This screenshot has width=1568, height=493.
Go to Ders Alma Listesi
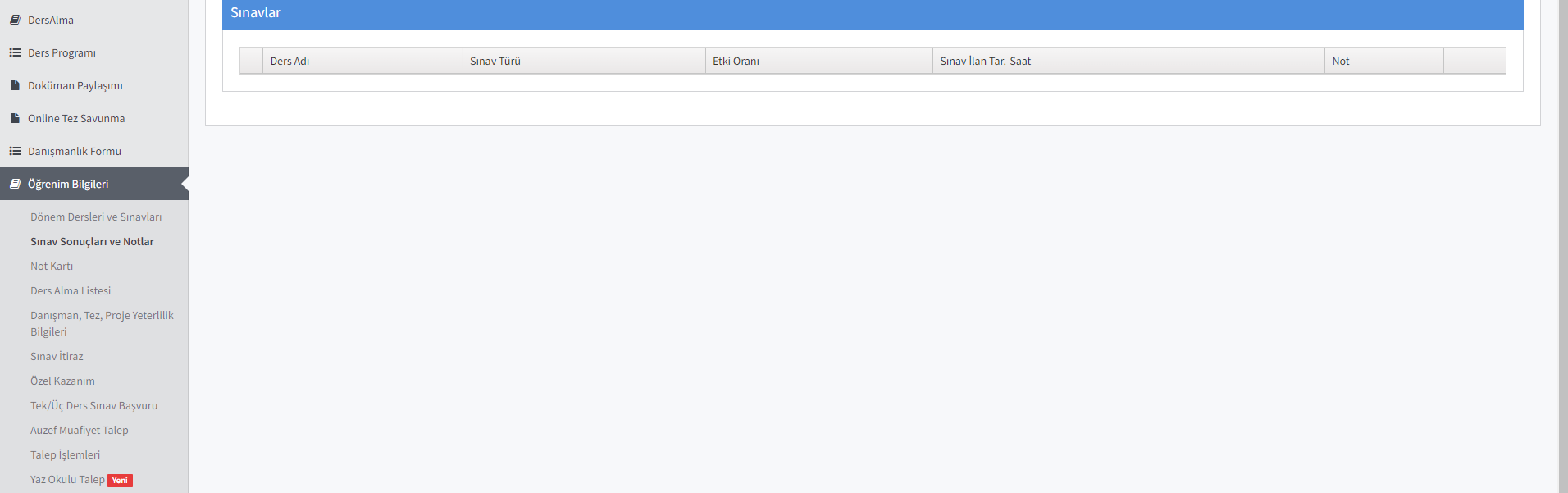(71, 290)
